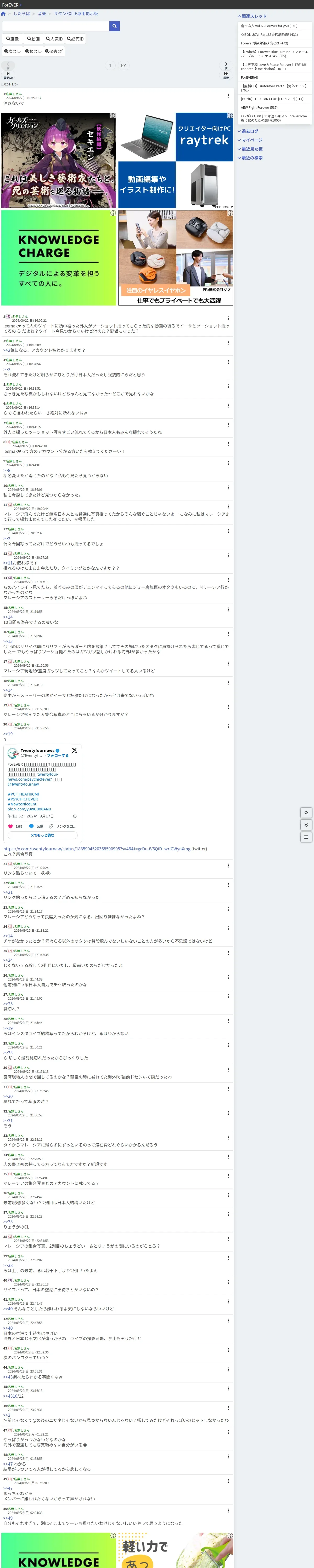Expand the マイページ sidebar section

(x=250, y=140)
